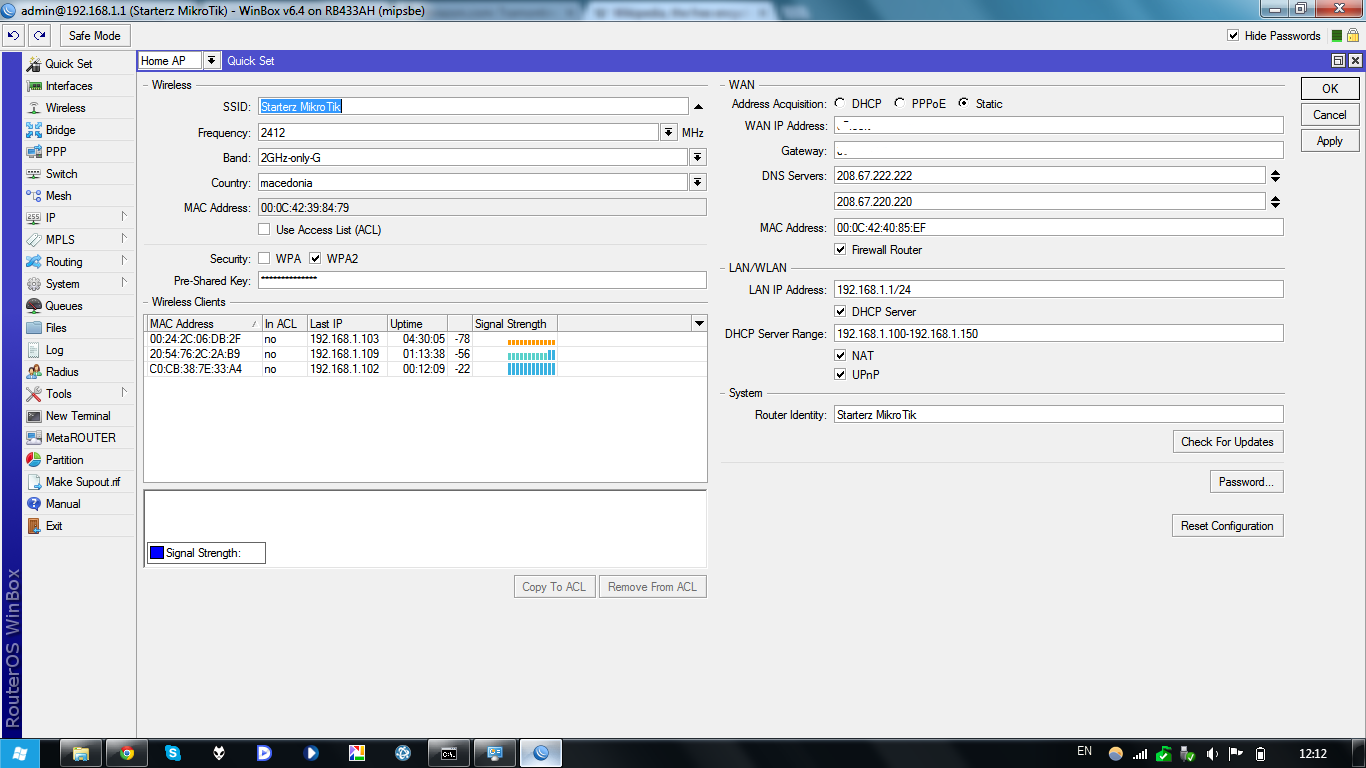Open the Band dropdown arrow
The height and width of the screenshot is (768, 1366).
(x=698, y=158)
